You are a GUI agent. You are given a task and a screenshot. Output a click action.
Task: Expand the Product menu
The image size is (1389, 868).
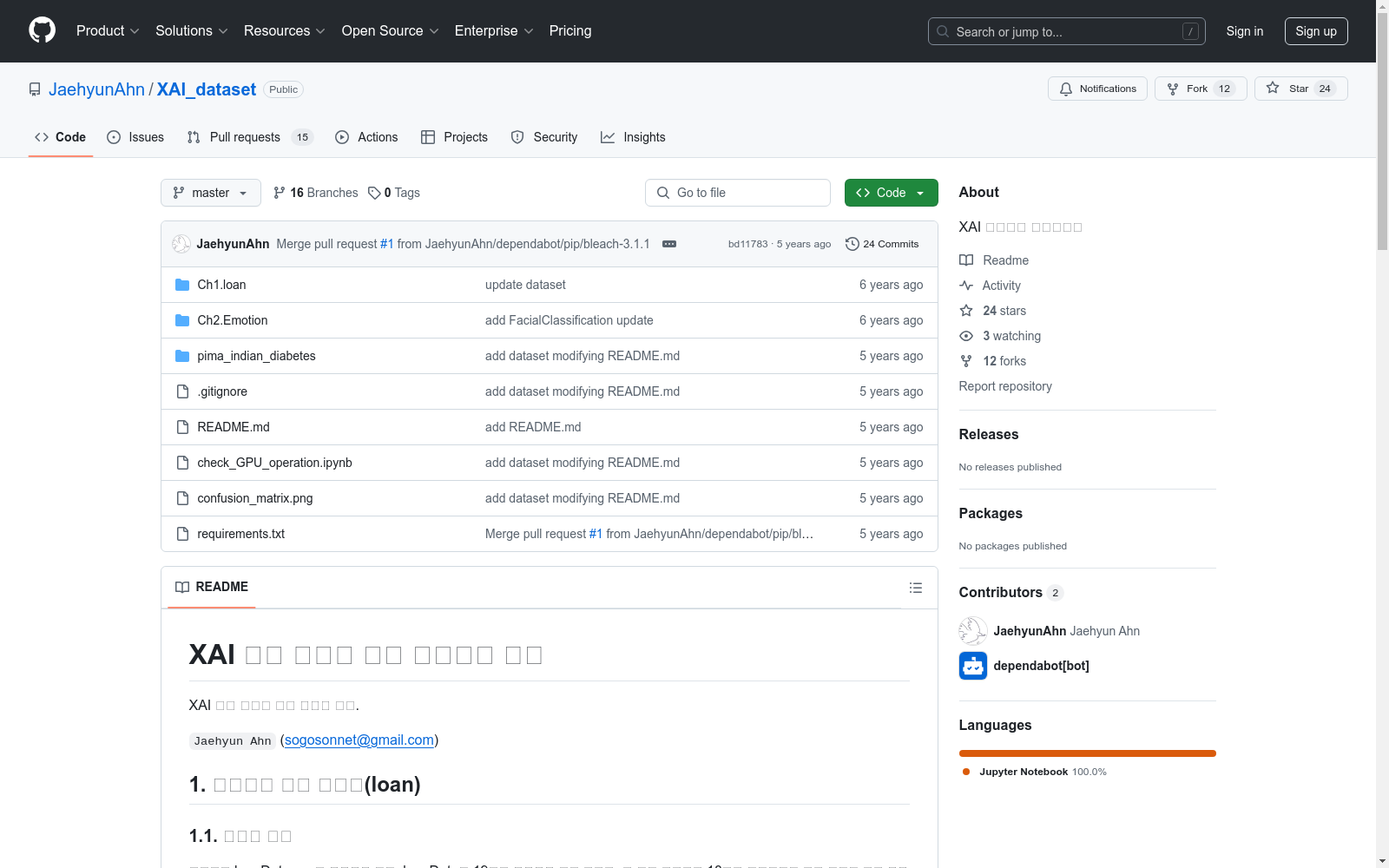pyautogui.click(x=108, y=30)
